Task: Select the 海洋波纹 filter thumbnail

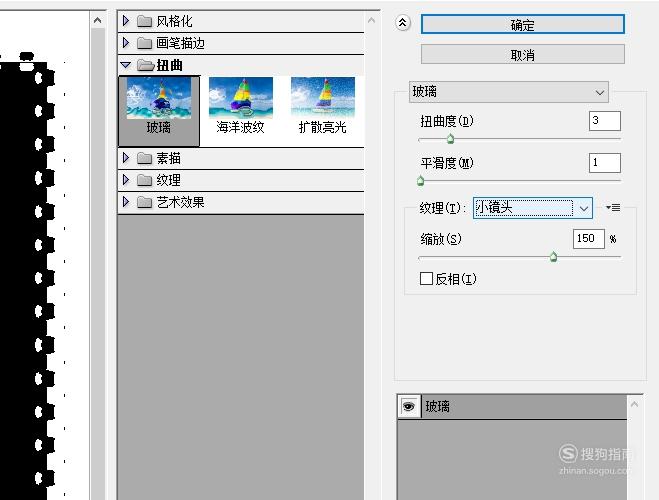Action: (240, 105)
